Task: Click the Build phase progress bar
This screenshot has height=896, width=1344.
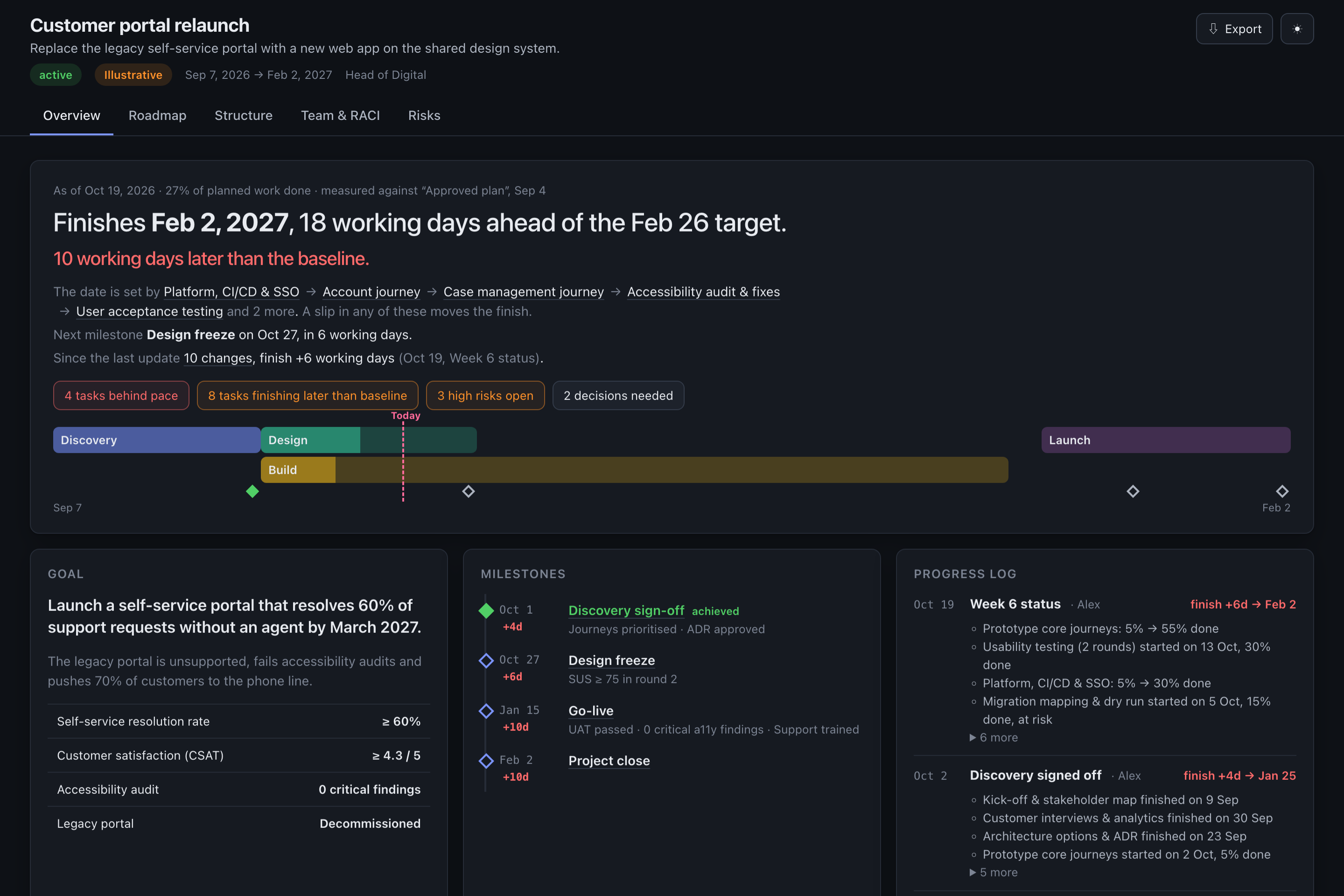Action: coord(634,470)
